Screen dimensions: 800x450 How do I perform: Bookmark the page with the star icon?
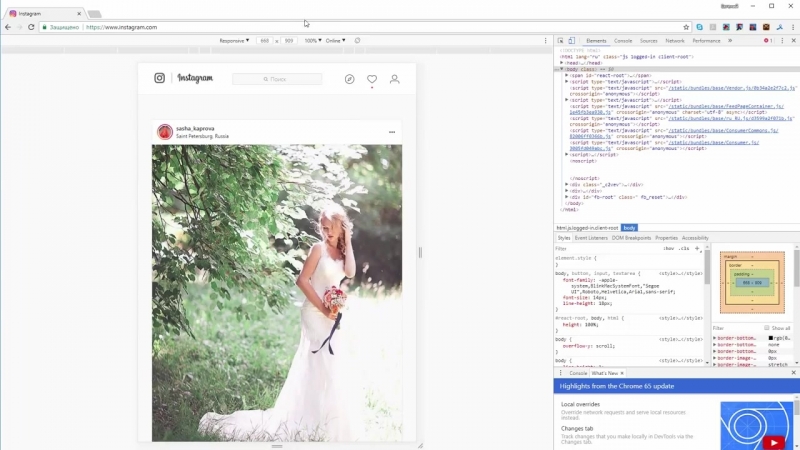tap(686, 27)
